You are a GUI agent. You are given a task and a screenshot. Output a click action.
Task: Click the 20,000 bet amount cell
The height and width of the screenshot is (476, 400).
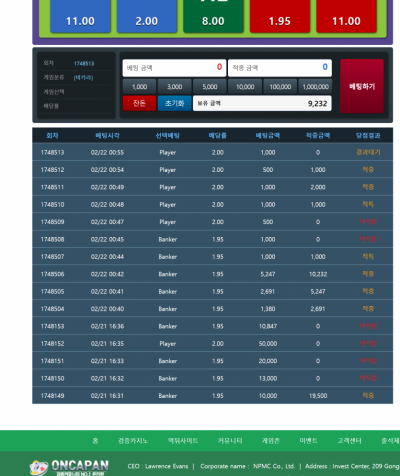coord(268,361)
